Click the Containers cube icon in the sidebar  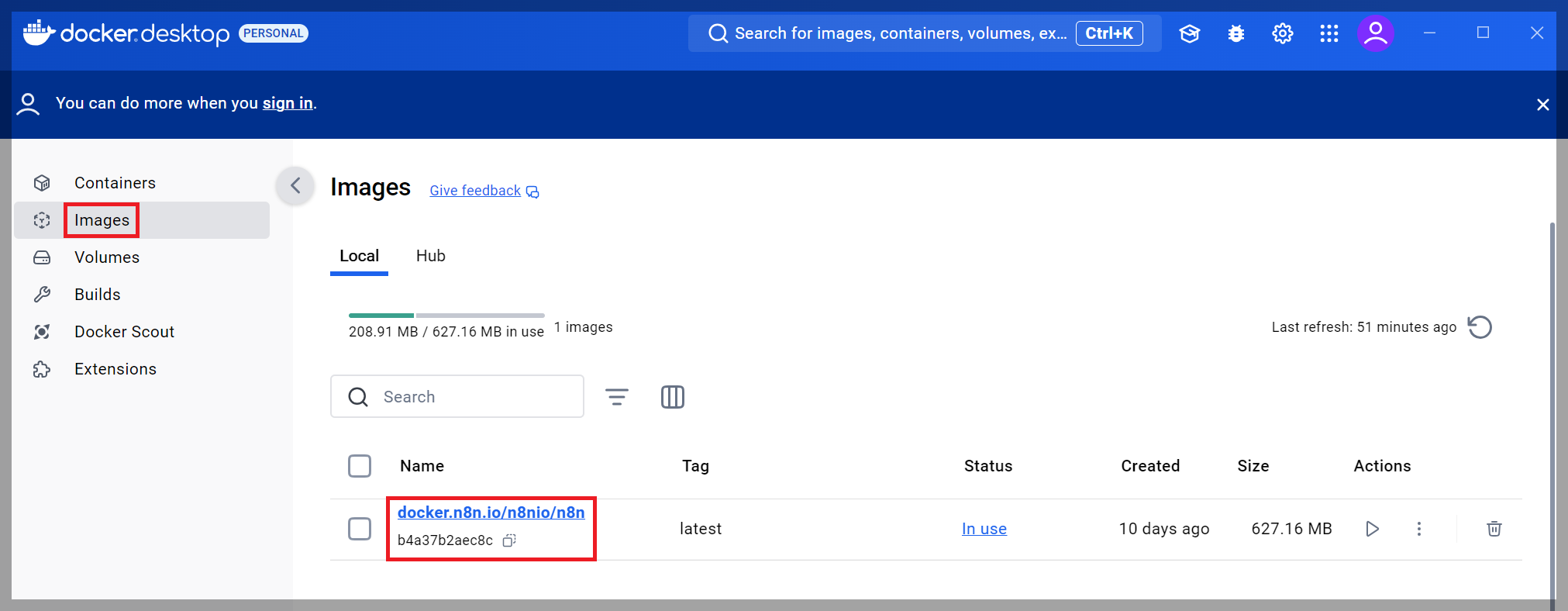click(x=42, y=183)
